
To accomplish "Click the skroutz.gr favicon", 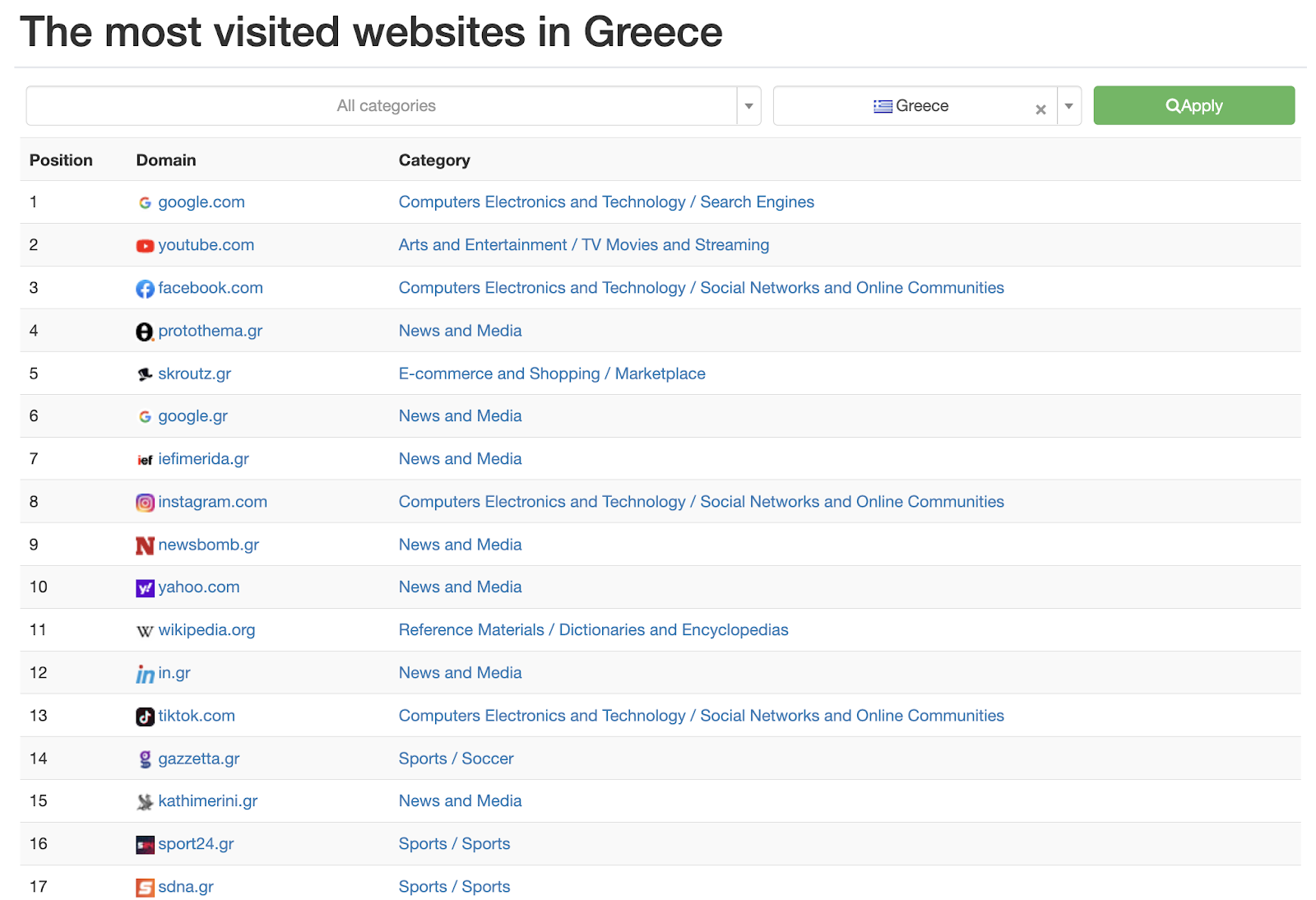I will tap(145, 374).
